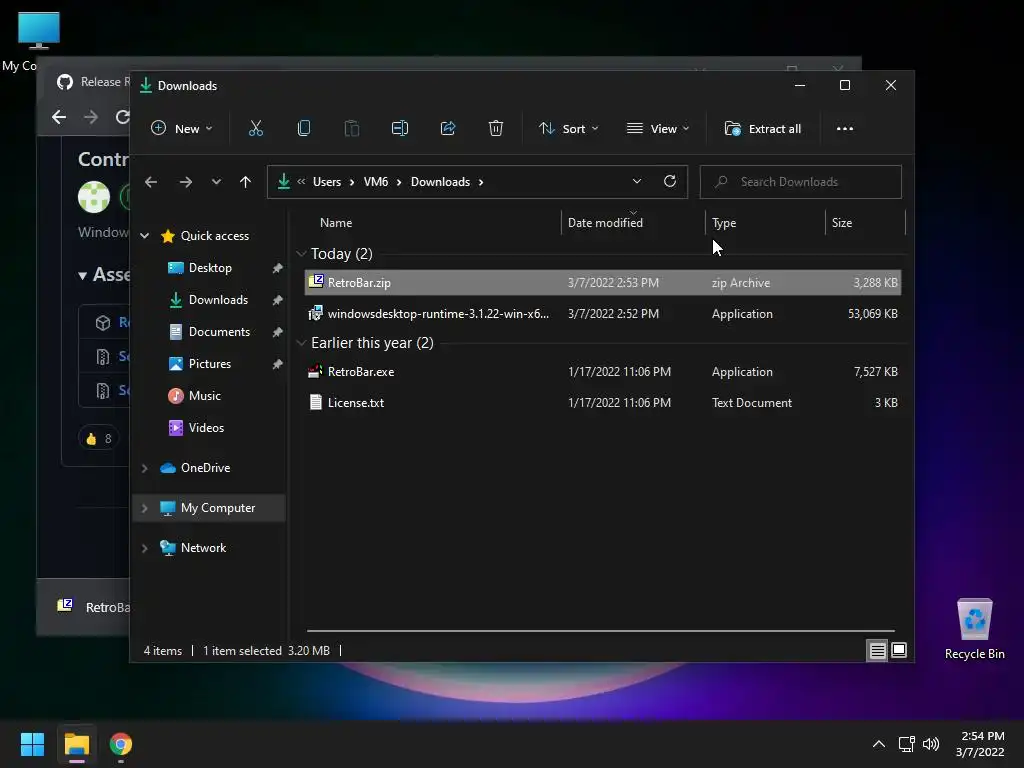The image size is (1024, 768).
Task: Go up one folder level
Action: click(245, 182)
